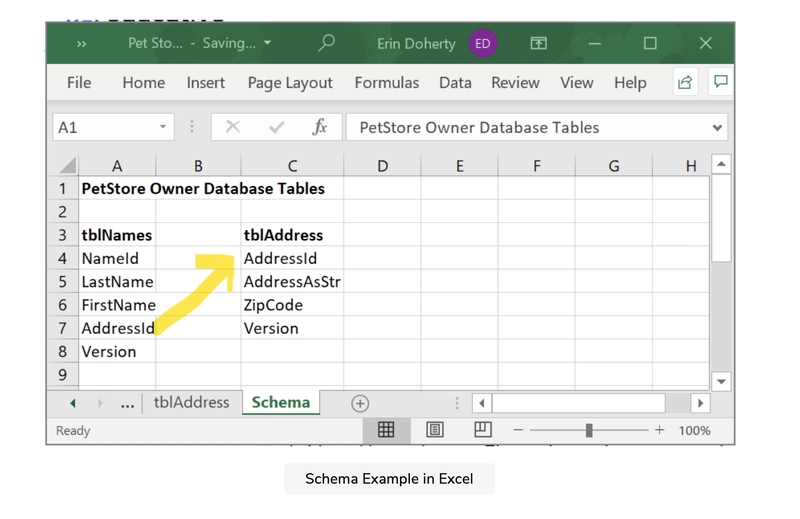Click vertical scrollbar up arrow

coord(721,164)
